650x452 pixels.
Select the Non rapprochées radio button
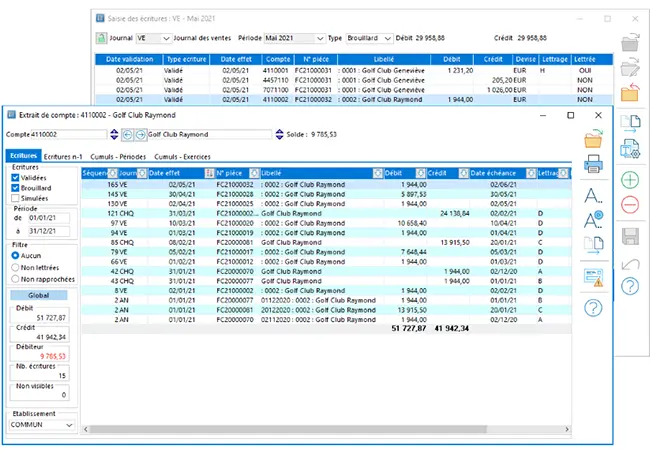coord(15,279)
